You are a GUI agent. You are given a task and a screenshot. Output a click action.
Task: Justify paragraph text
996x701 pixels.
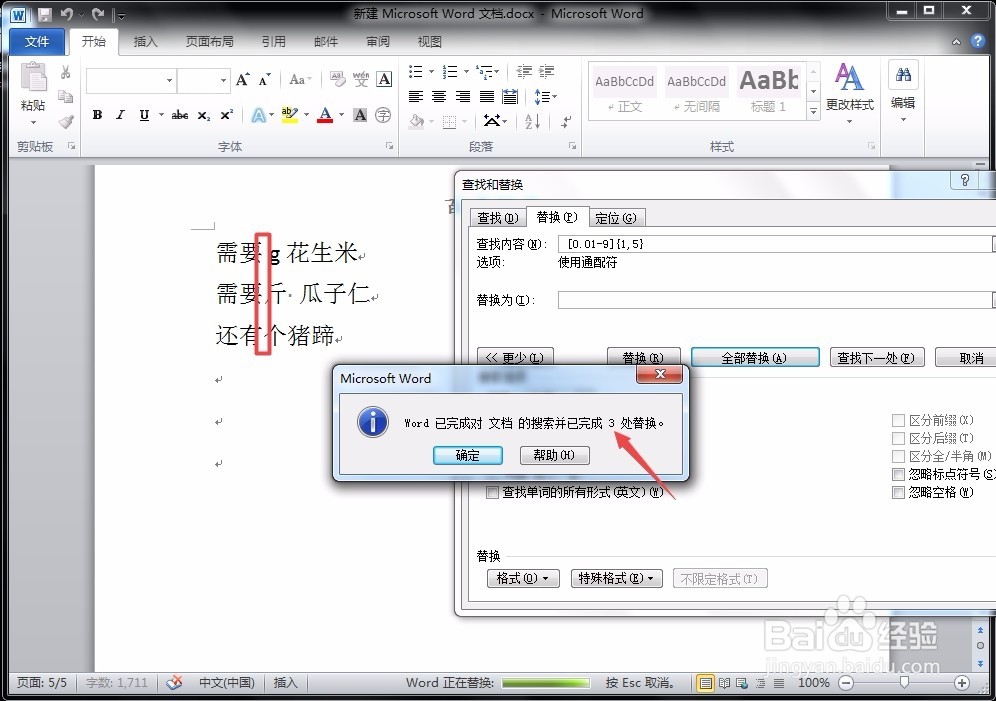pos(487,97)
